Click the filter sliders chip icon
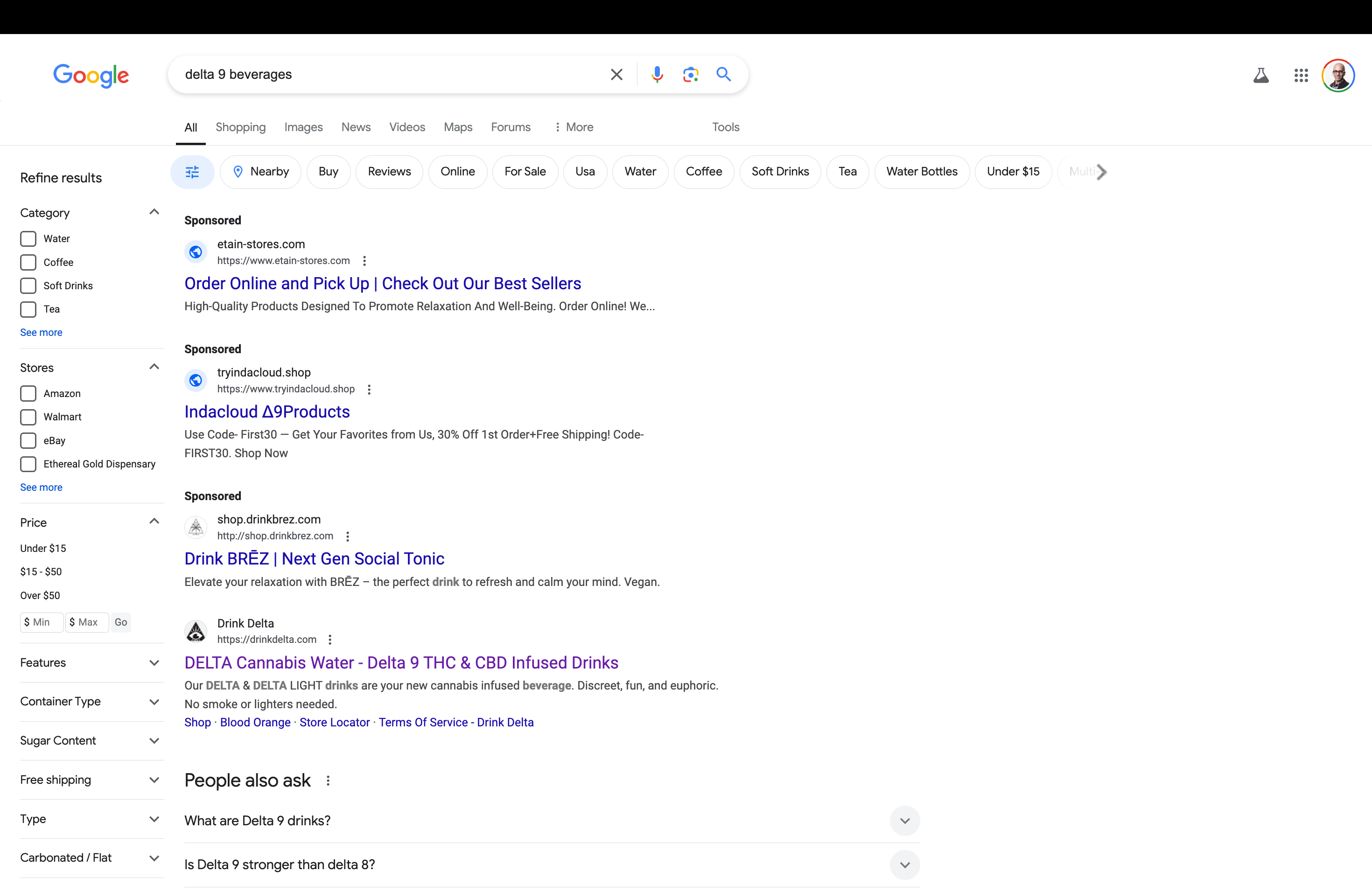Screen dimensions: 1372x892 coord(192,172)
